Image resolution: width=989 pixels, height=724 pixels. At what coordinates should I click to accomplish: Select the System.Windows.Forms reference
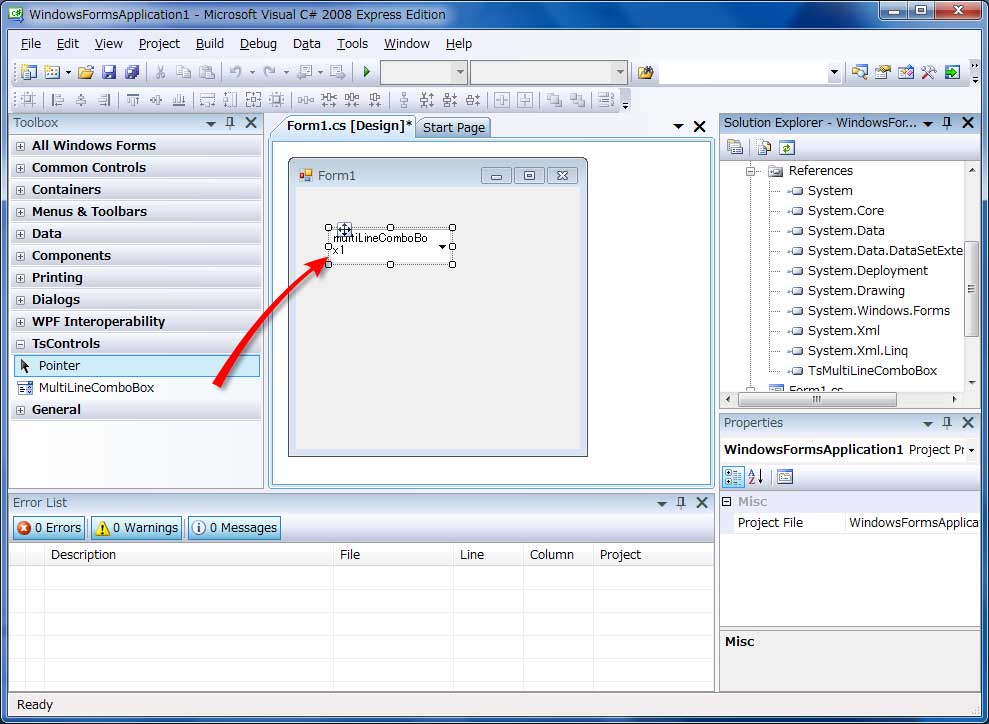879,310
